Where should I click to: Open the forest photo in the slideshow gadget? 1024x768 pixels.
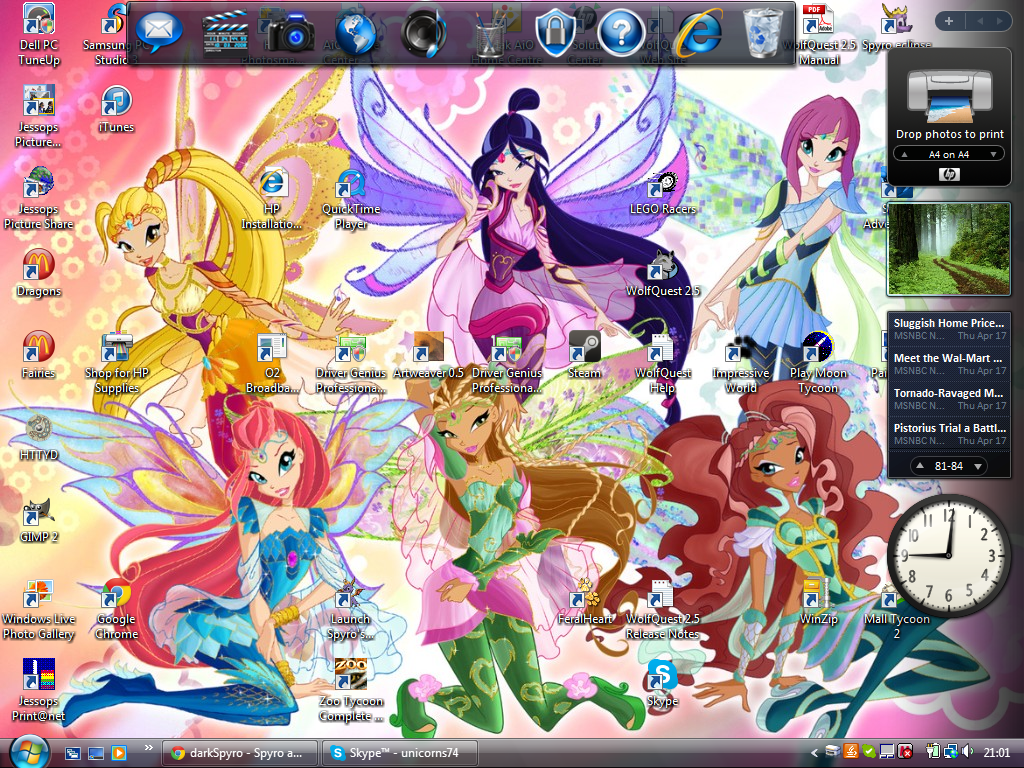pos(949,249)
